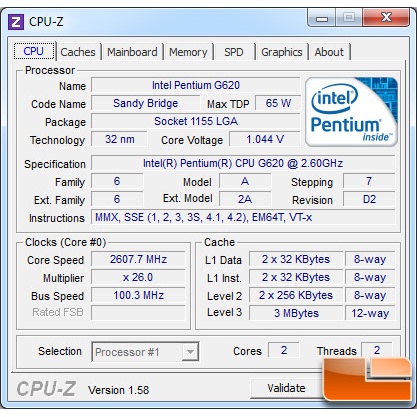Screen dimensions: 417x417
Task: Close the CPU-Z window
Action: (386, 18)
